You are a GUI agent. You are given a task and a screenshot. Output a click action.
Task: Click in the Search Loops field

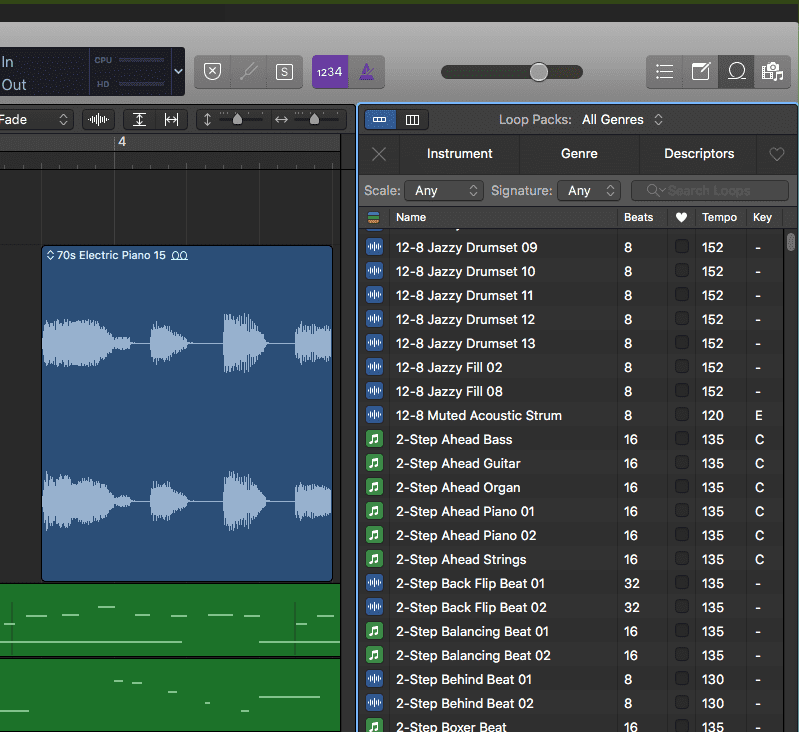click(709, 191)
